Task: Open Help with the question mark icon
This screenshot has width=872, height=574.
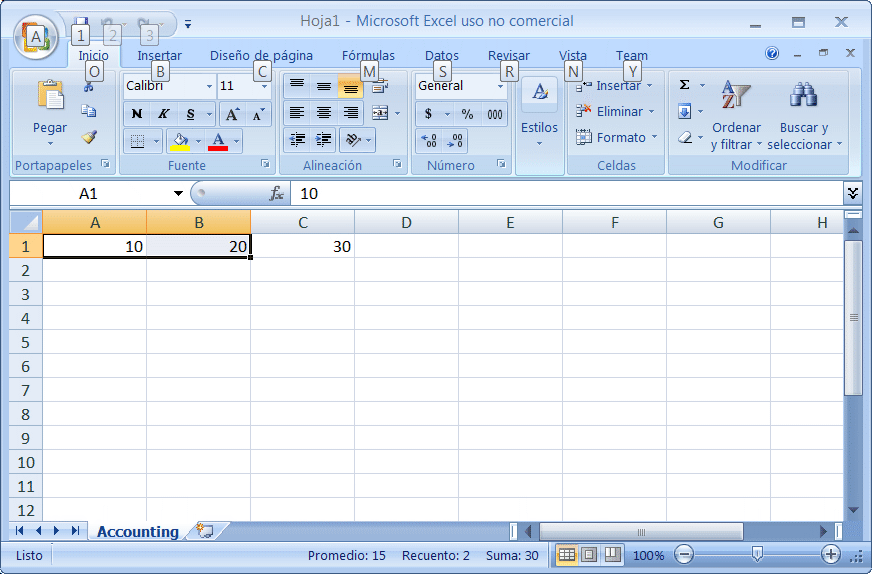Action: 772,53
